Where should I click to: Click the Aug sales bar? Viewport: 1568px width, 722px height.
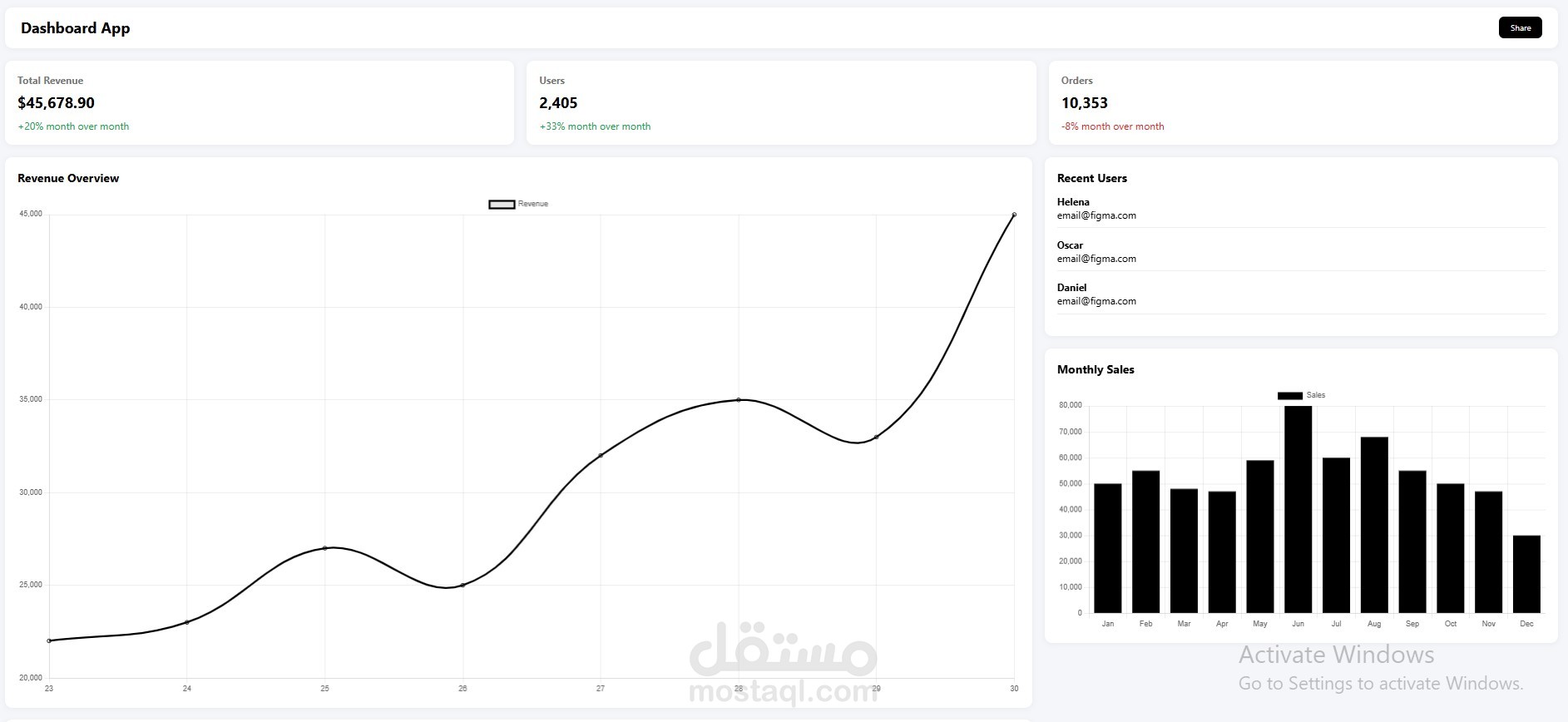(1374, 525)
